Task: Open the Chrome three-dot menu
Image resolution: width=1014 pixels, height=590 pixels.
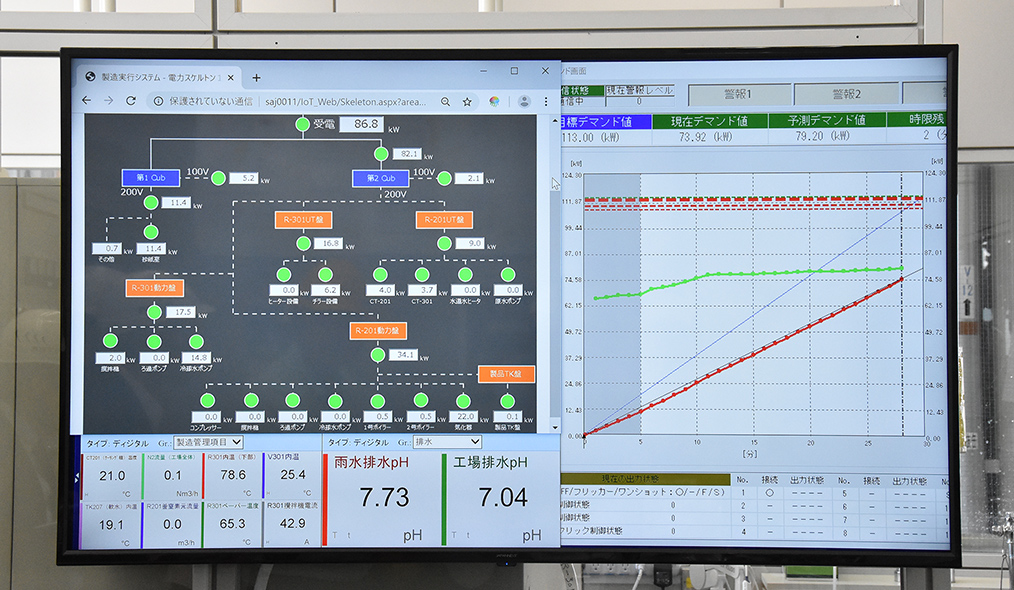Action: (546, 101)
